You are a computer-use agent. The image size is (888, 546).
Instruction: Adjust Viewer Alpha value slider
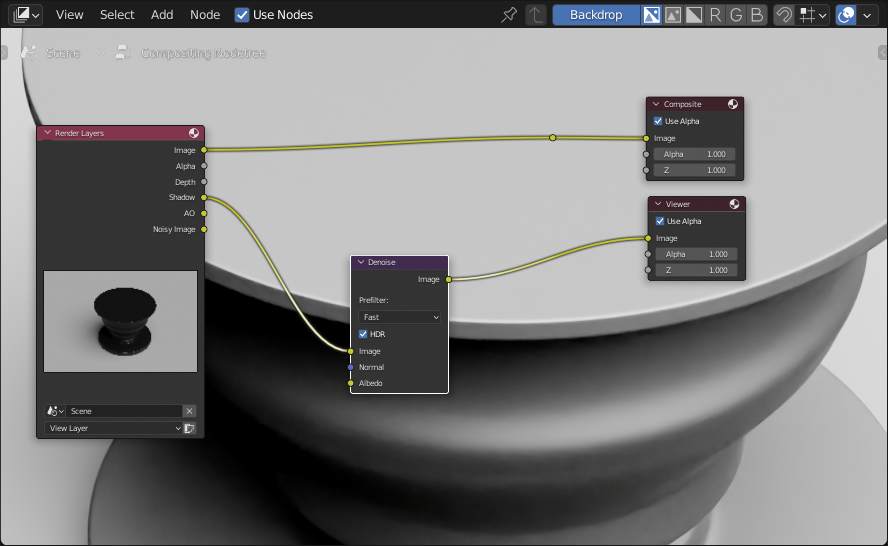(697, 254)
